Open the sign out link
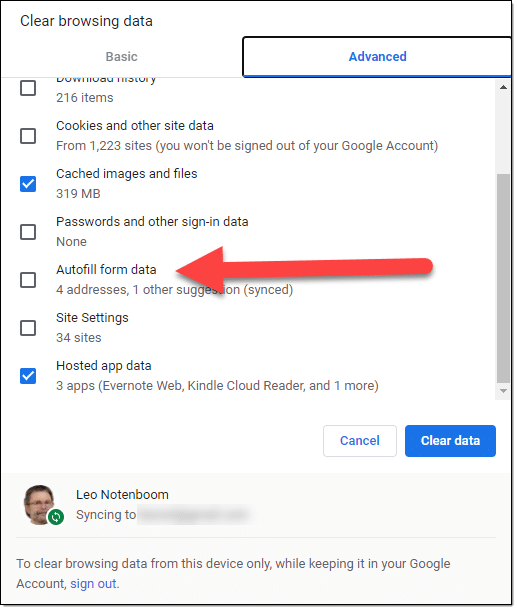Viewport: 517px width, 610px height. tap(93, 585)
